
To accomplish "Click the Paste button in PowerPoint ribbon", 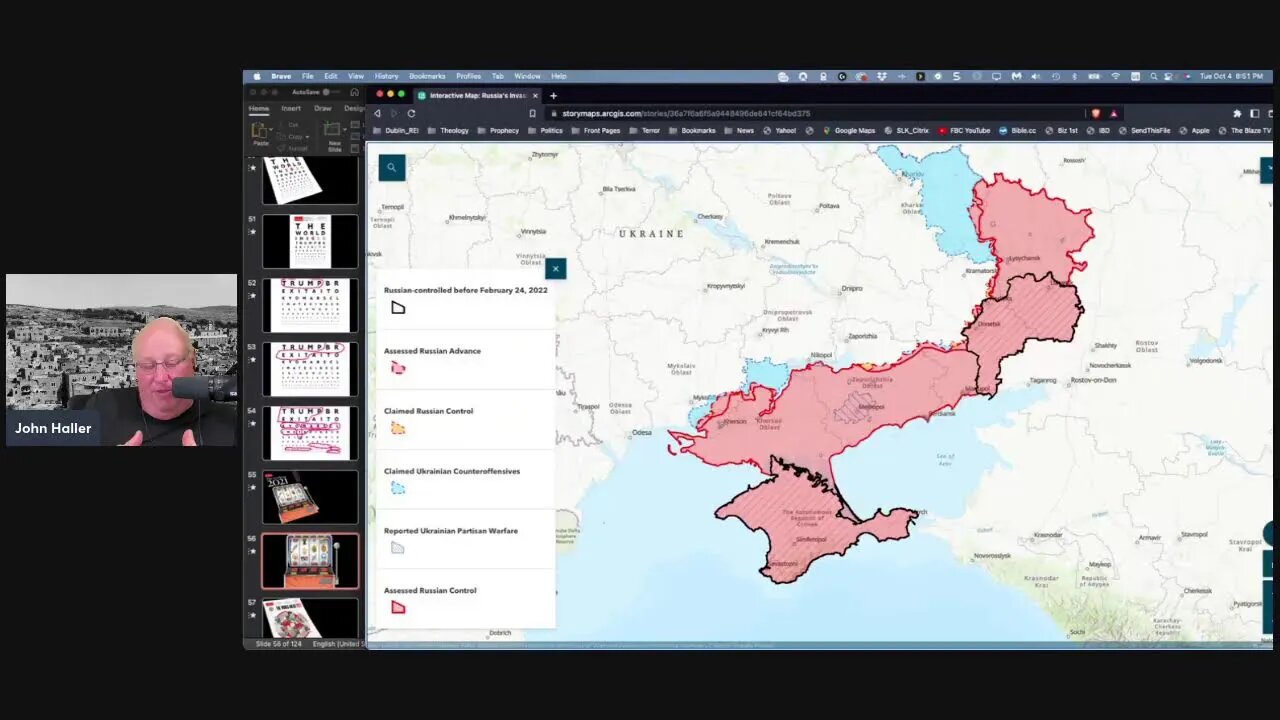I will coord(261,134).
